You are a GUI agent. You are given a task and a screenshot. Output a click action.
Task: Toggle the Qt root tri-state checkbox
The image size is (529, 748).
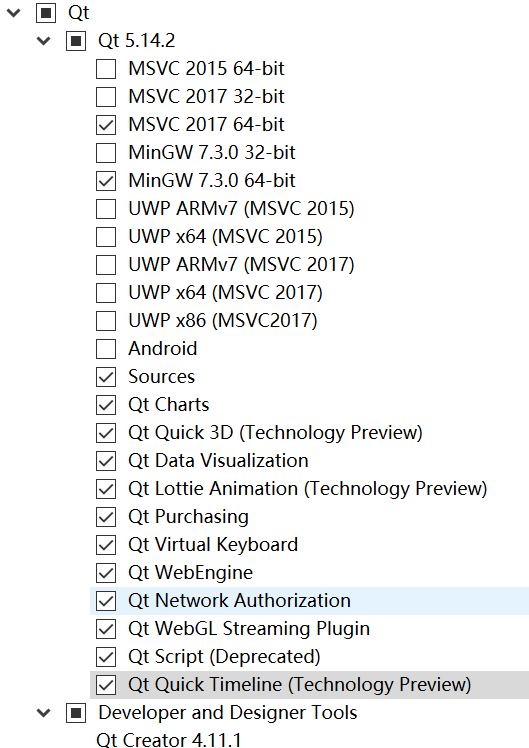pos(46,13)
